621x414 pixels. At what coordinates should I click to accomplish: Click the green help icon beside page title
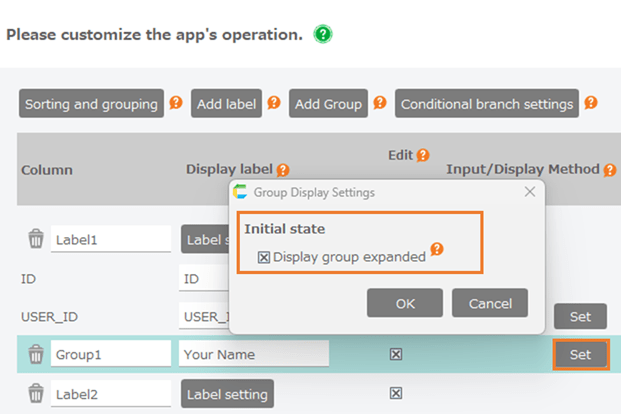[x=322, y=35]
